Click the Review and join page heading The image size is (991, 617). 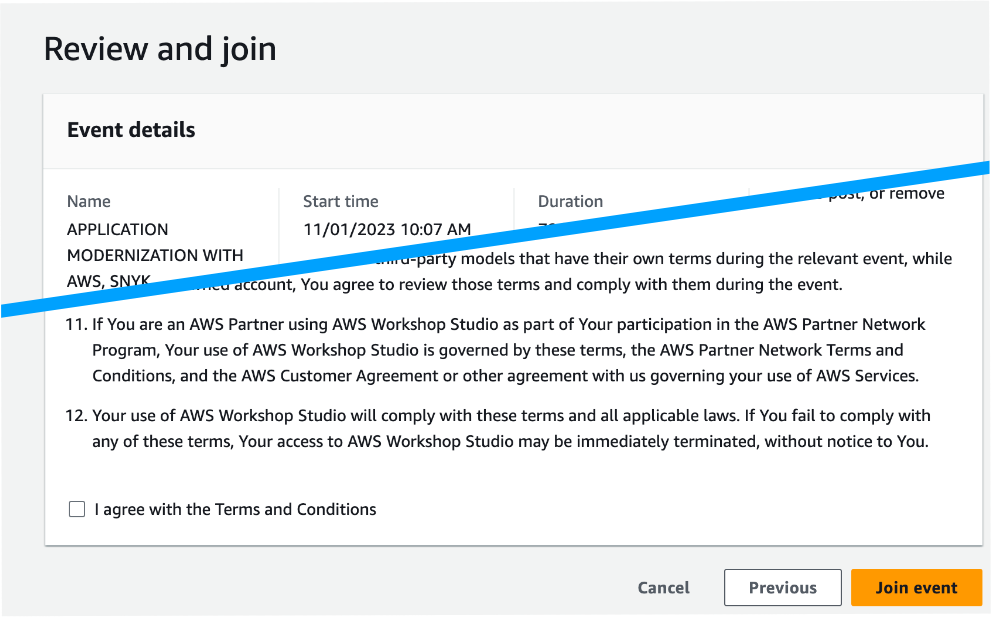click(160, 49)
